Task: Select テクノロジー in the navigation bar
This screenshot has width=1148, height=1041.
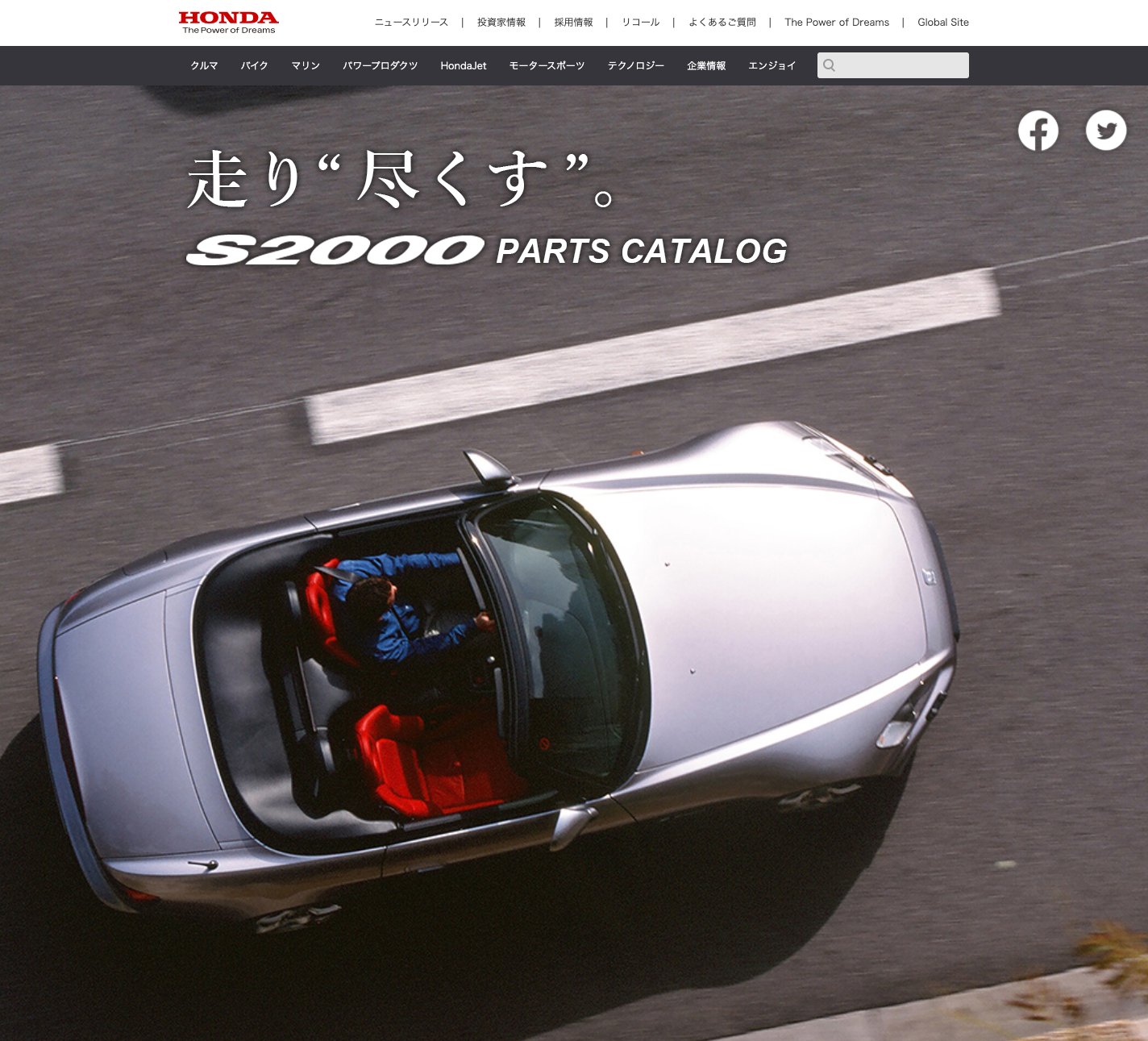Action: point(636,65)
